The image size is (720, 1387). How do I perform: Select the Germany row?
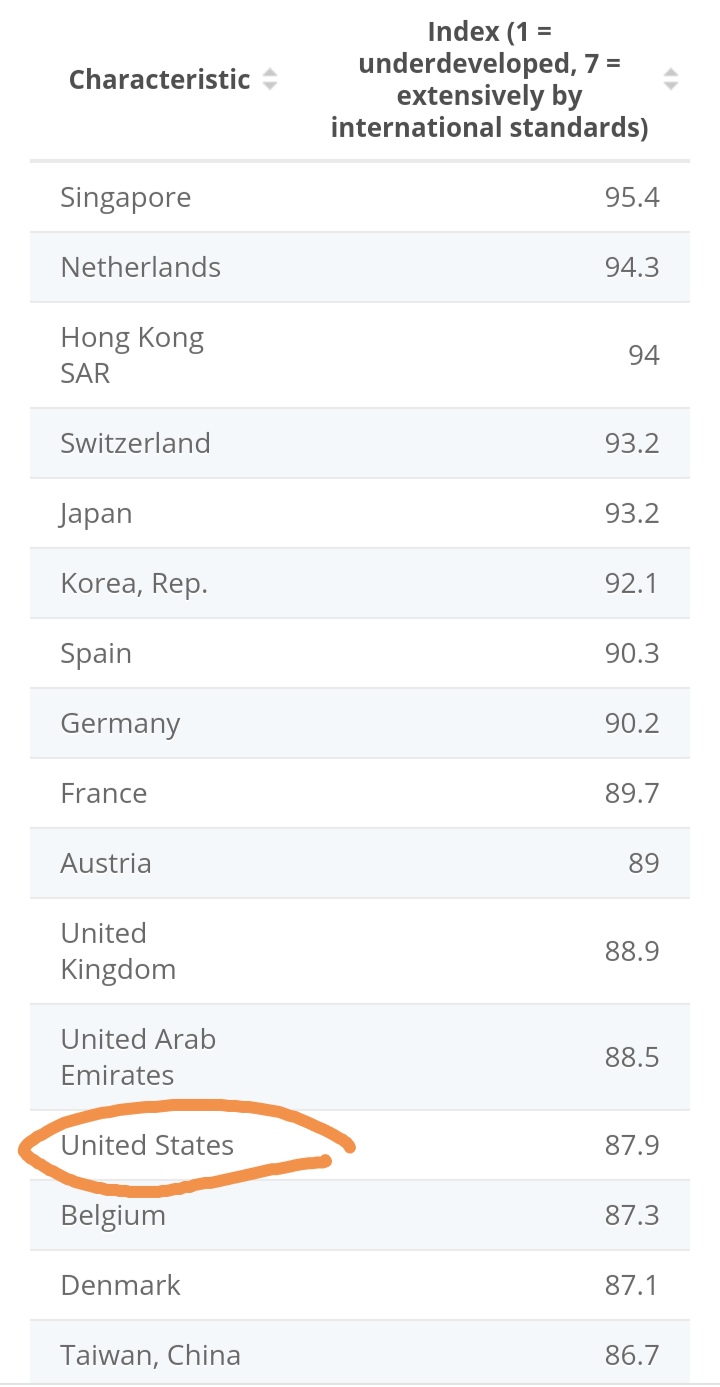click(360, 723)
